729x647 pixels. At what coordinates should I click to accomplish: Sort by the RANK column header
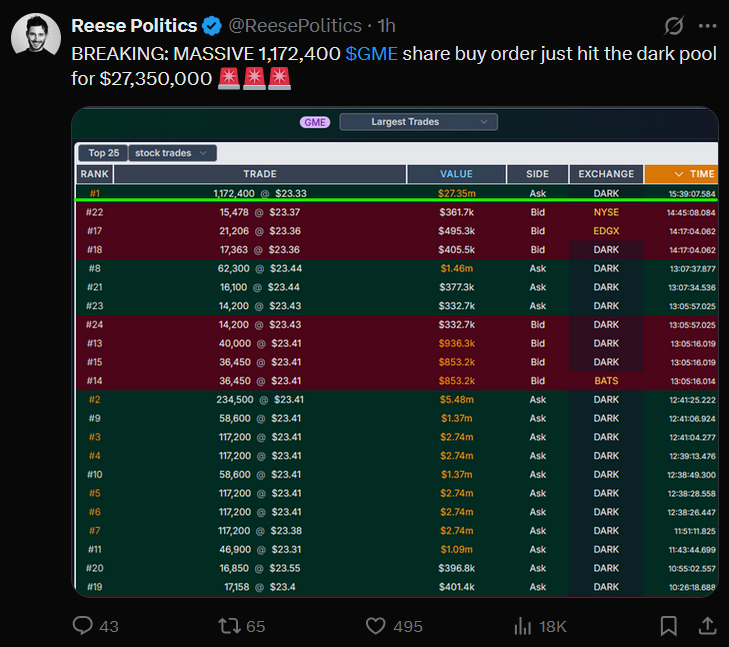pos(94,174)
